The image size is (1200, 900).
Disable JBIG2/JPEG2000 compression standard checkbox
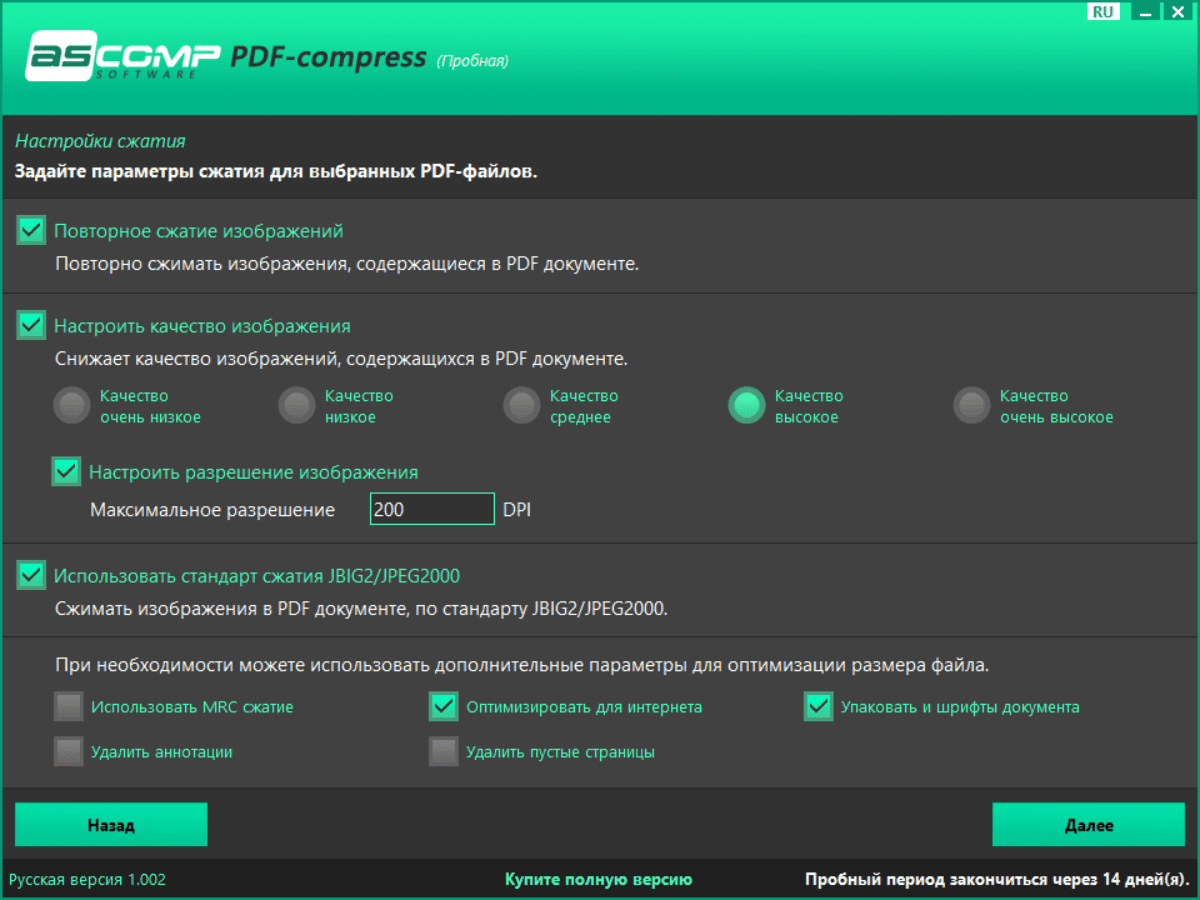coord(32,575)
